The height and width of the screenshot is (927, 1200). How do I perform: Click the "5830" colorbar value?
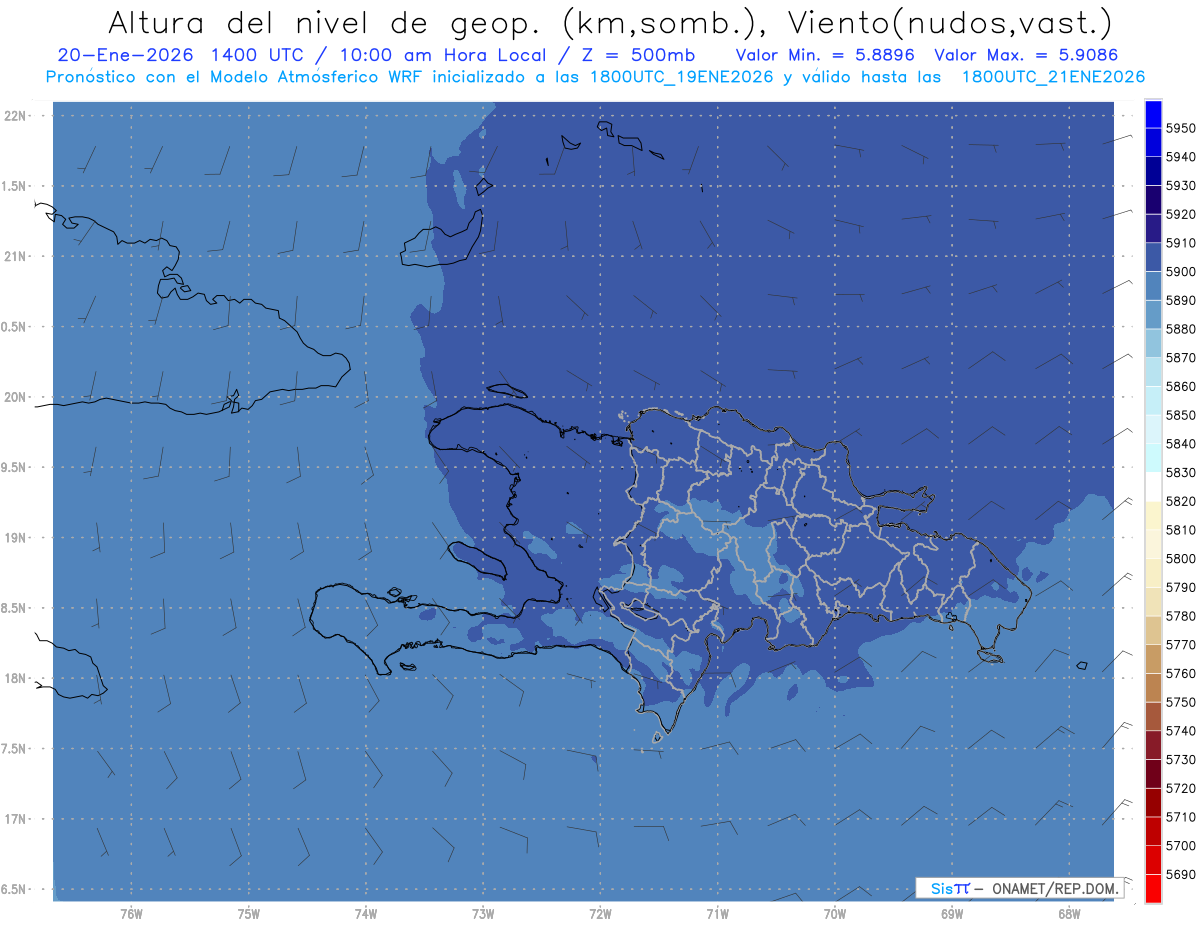pyautogui.click(x=1180, y=473)
